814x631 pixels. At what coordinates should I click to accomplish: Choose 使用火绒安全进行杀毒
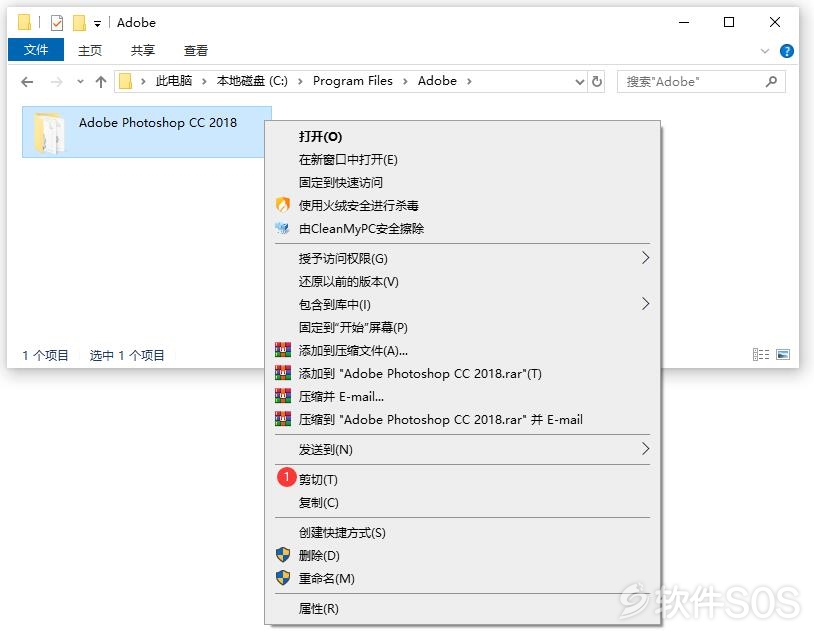pyautogui.click(x=462, y=206)
